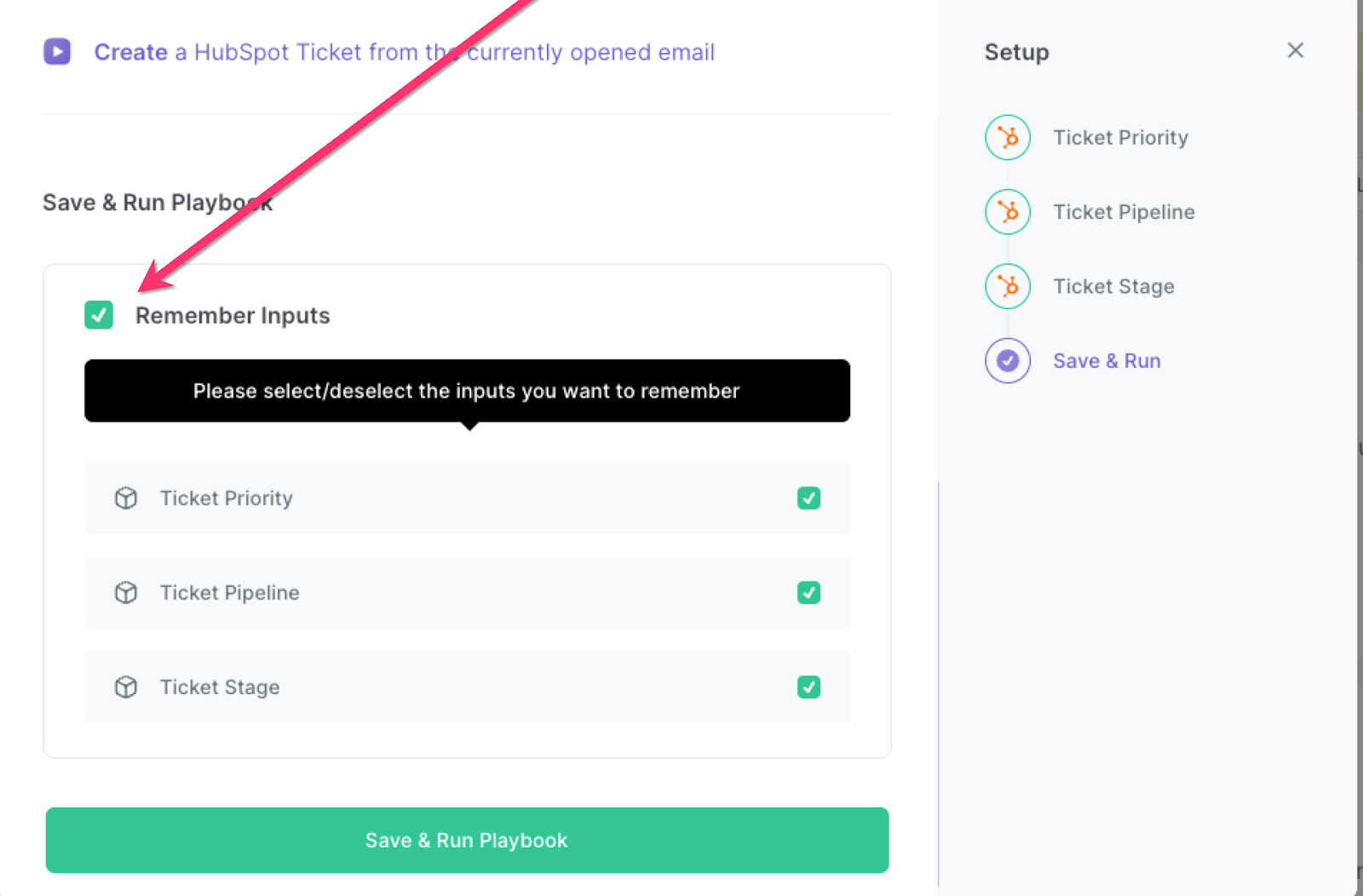Click the cube icon on the Ticket Pipeline row
The width and height of the screenshot is (1363, 896).
pos(125,593)
